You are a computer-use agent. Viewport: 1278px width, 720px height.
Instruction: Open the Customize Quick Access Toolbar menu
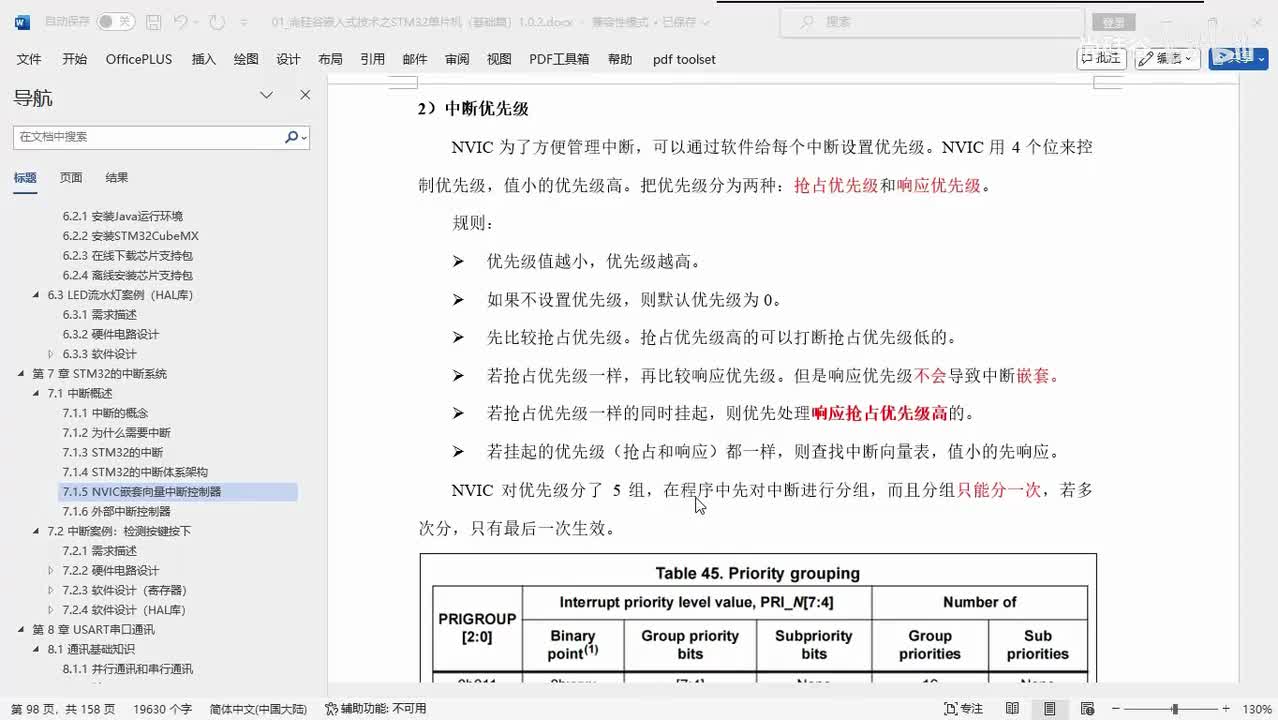(x=246, y=21)
